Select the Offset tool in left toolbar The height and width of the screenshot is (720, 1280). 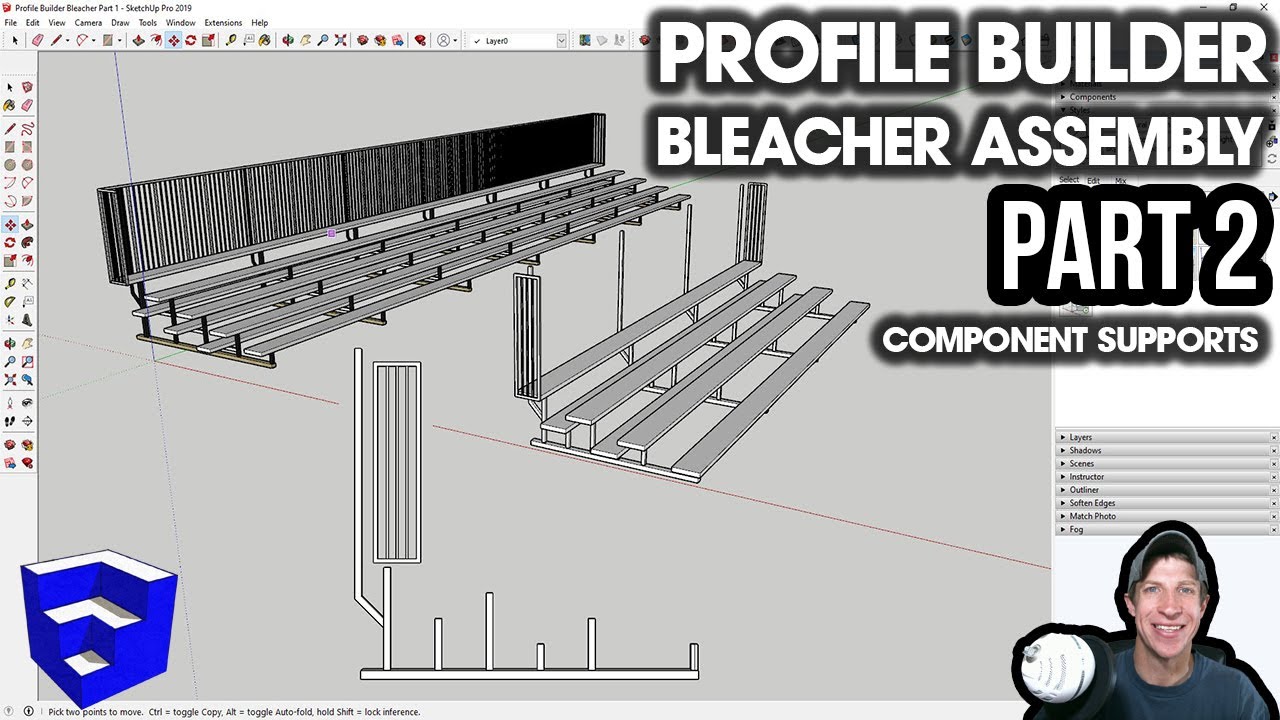coord(27,261)
